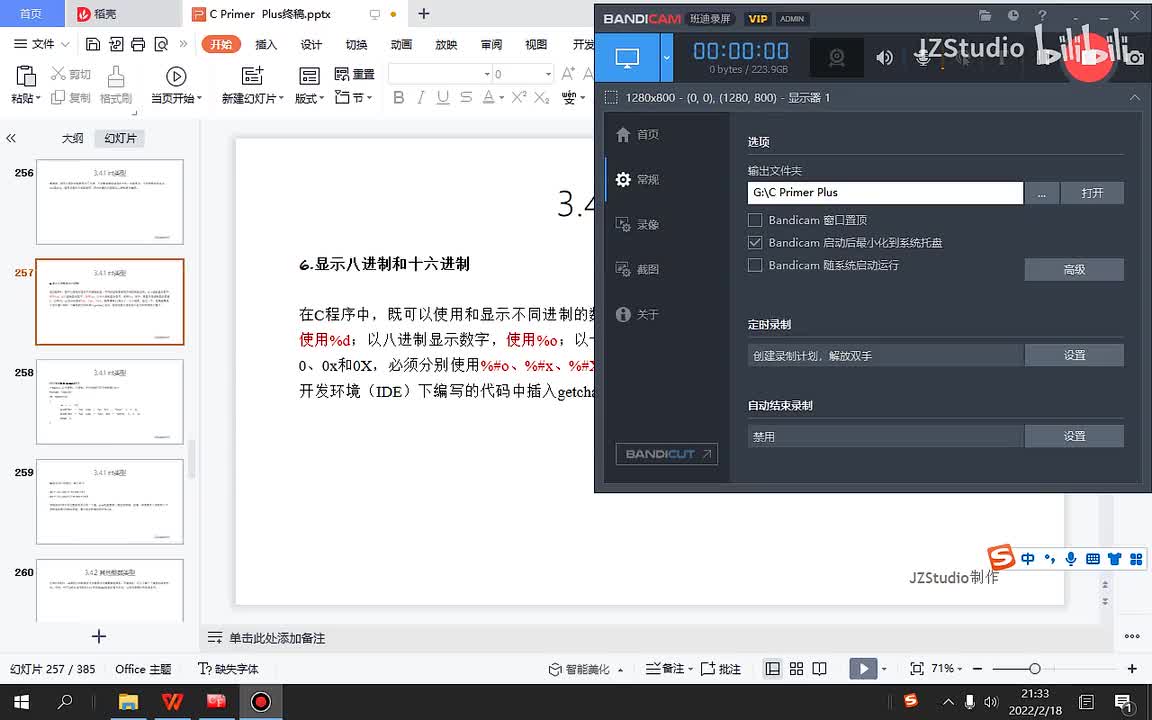
Task: Click 设置 button for 定时录制
Action: point(1074,355)
